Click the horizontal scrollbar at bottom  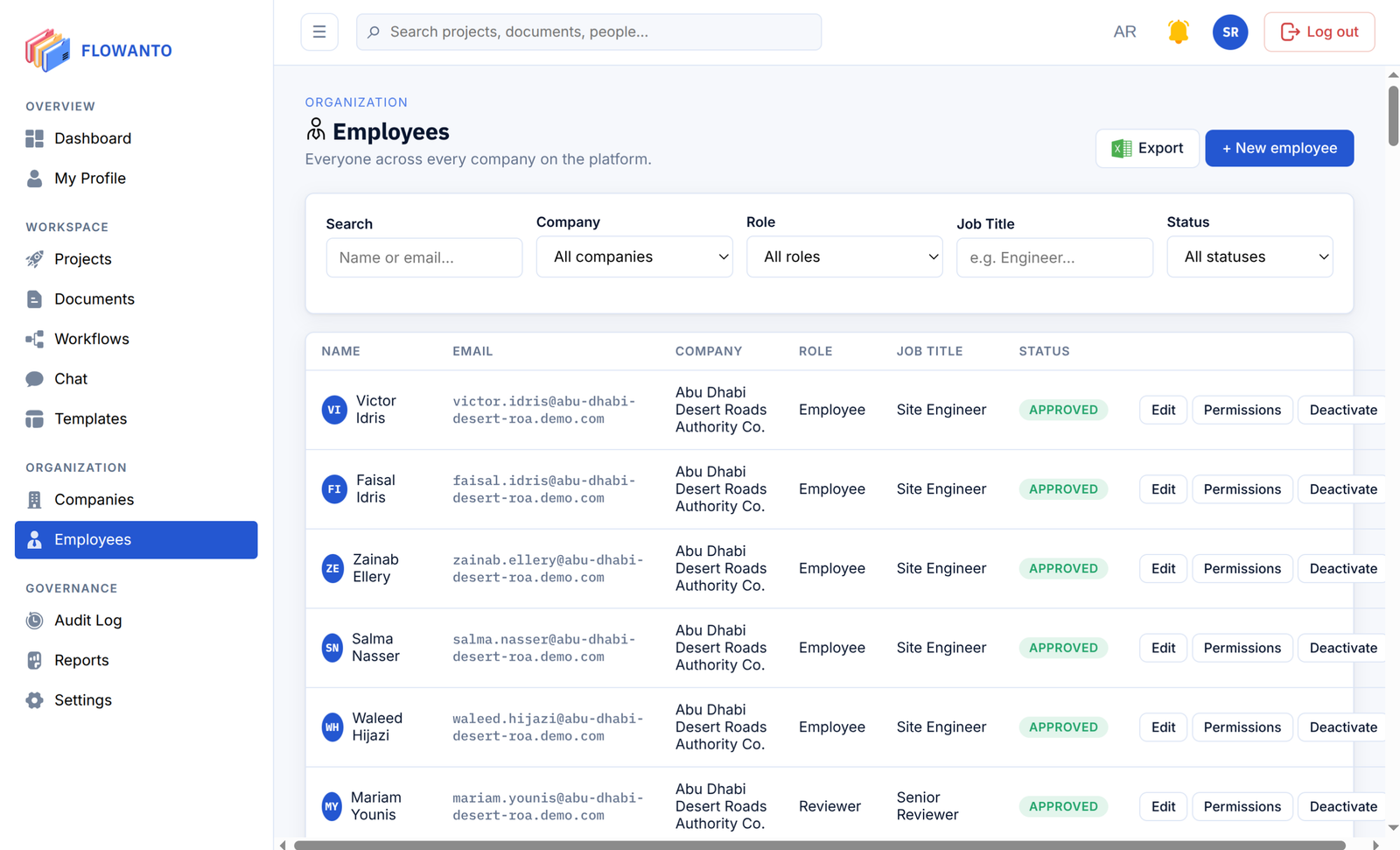coord(819,845)
